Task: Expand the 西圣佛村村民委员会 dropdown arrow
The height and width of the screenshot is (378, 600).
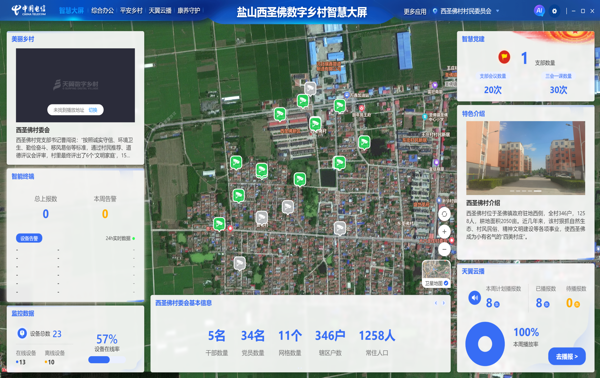Action: pyautogui.click(x=497, y=11)
